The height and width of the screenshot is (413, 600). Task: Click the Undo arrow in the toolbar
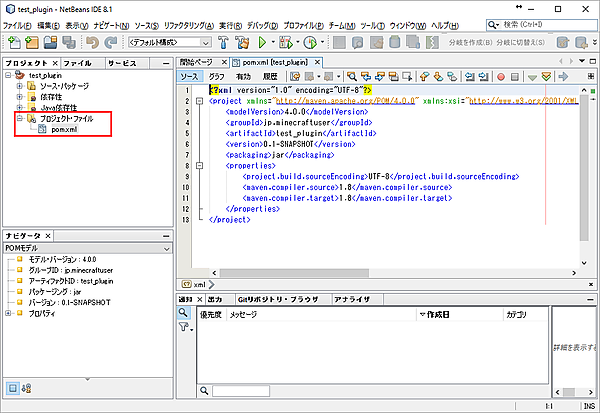pyautogui.click(x=94, y=43)
